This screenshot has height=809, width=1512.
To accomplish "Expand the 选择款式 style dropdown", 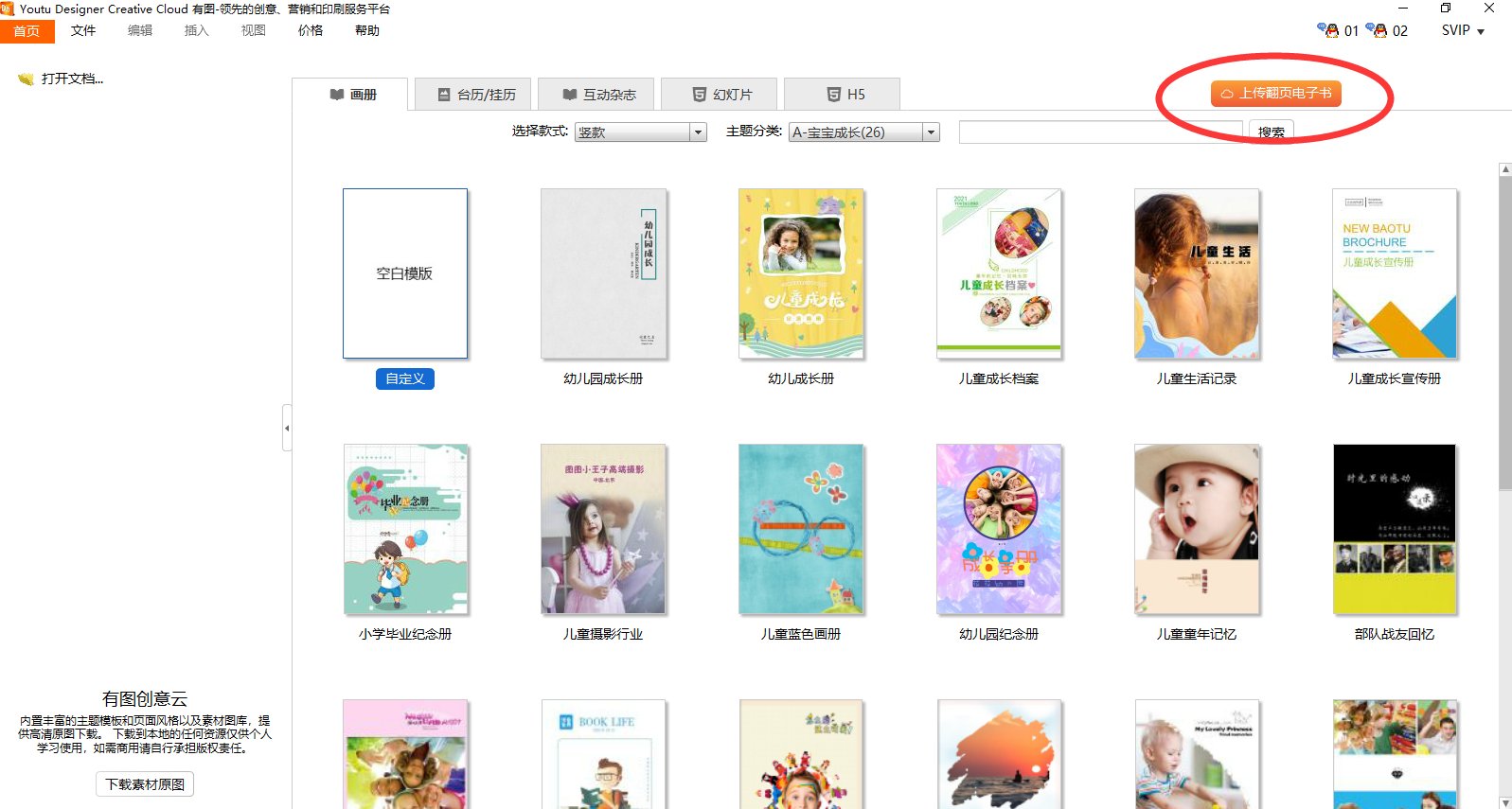I will coord(698,132).
